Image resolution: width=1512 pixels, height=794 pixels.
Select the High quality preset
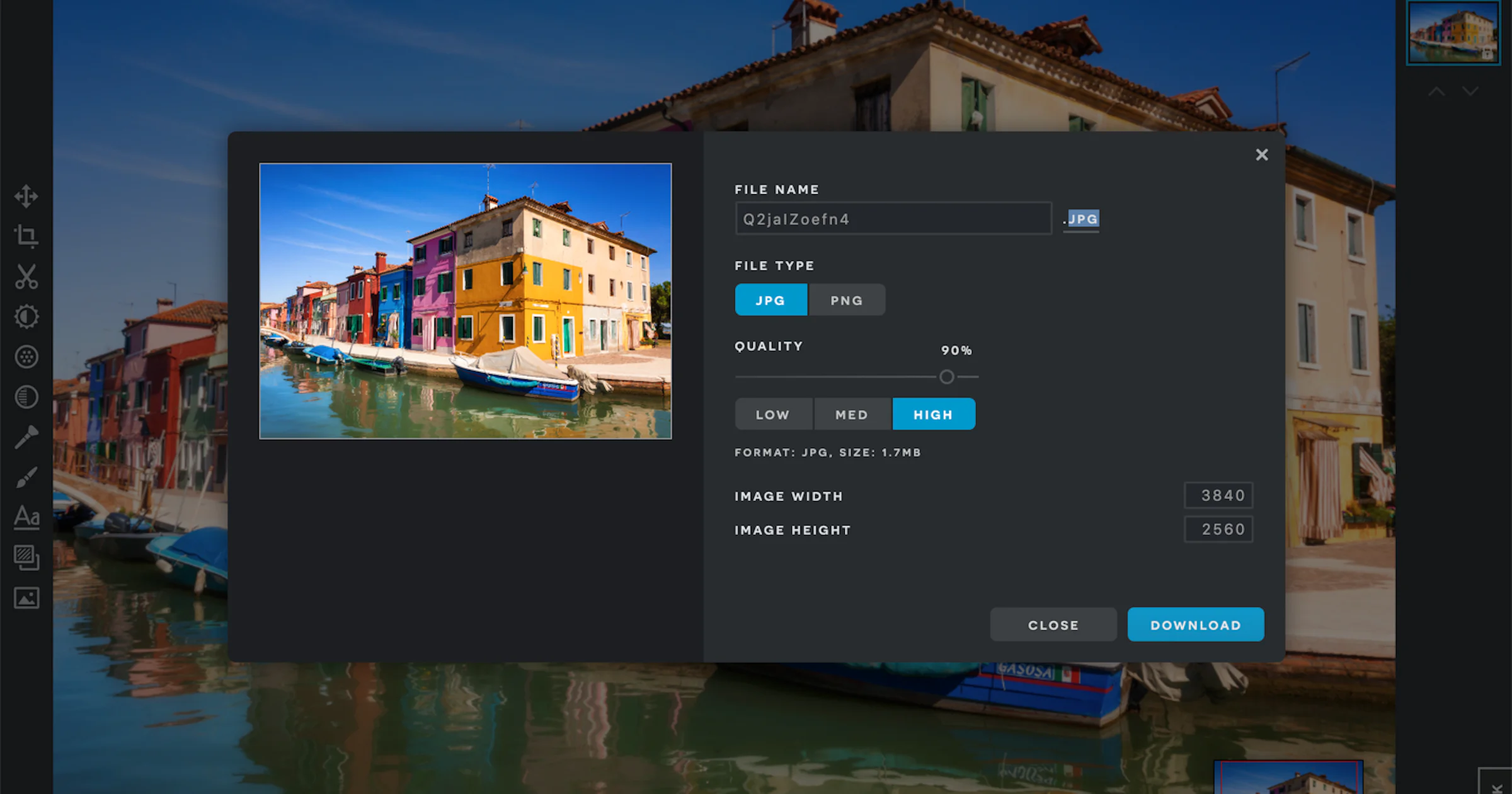coord(933,414)
